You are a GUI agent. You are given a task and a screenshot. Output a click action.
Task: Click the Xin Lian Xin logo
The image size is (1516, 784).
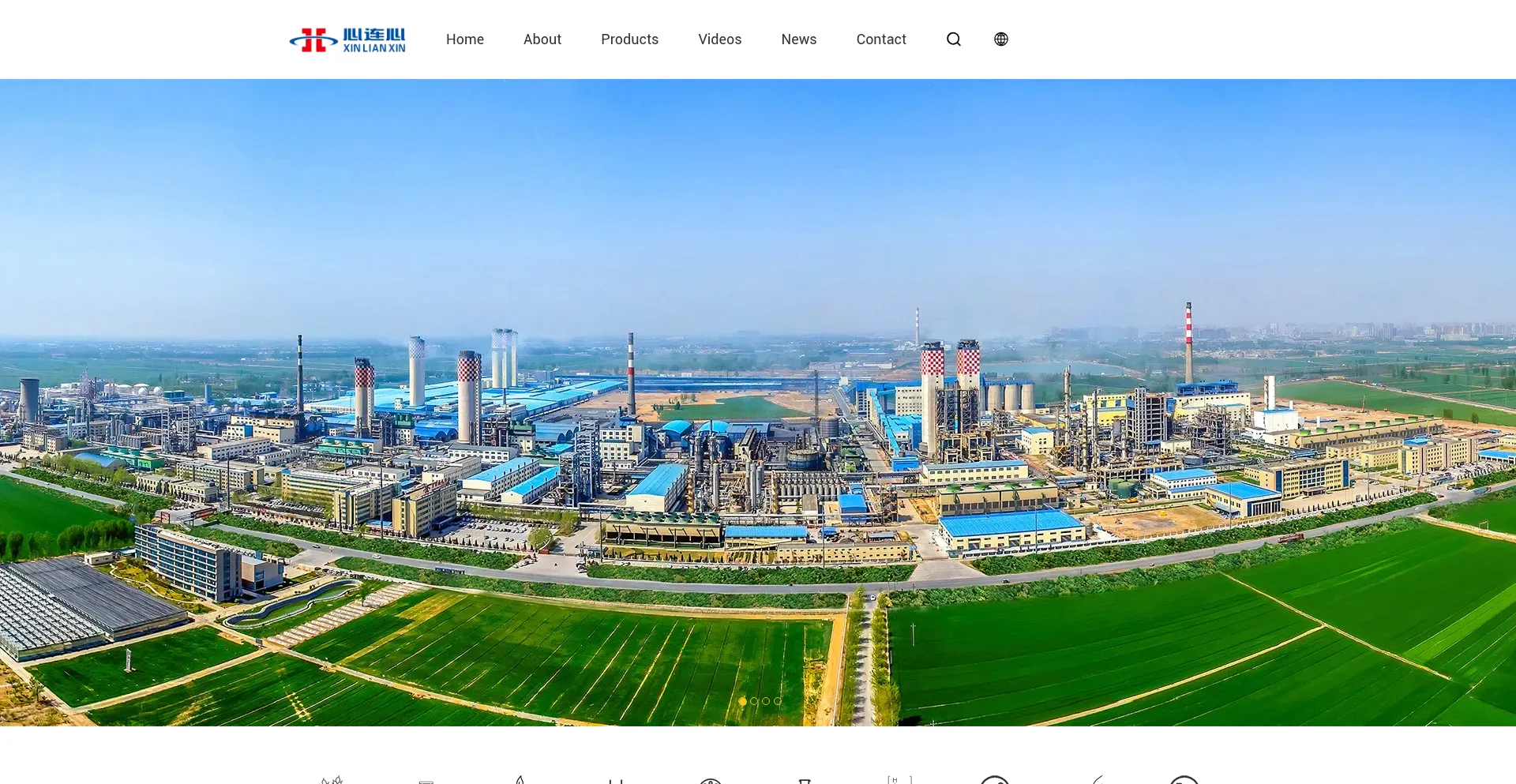click(347, 39)
